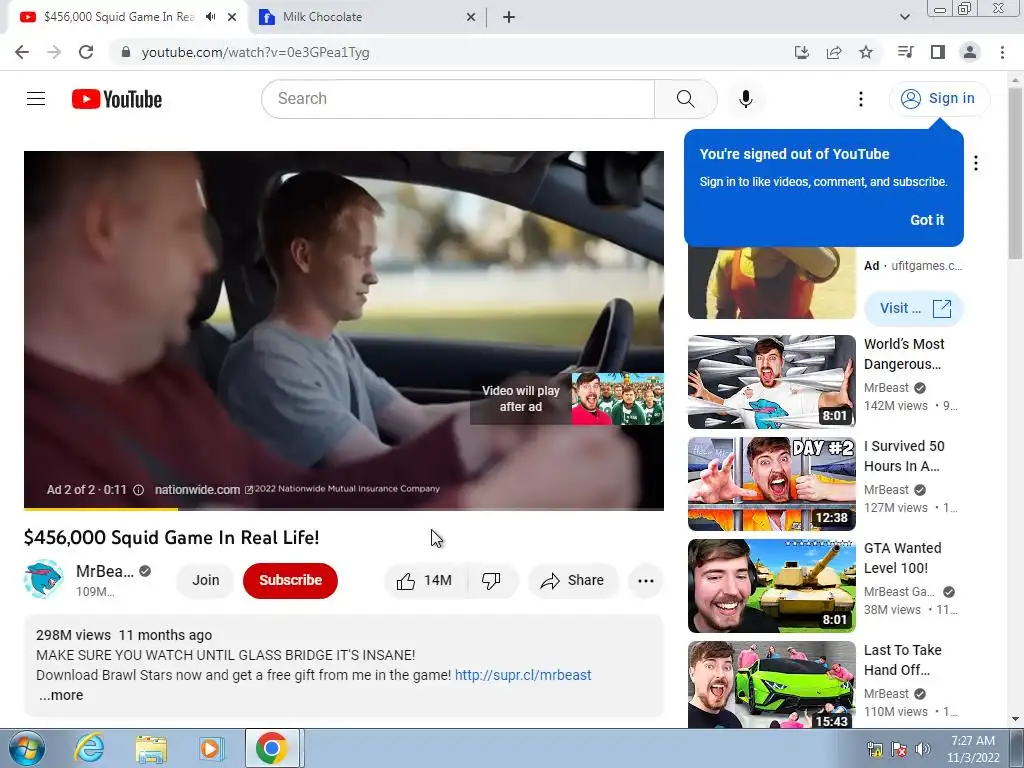Click the Video will play after ad preview

[x=567, y=399]
